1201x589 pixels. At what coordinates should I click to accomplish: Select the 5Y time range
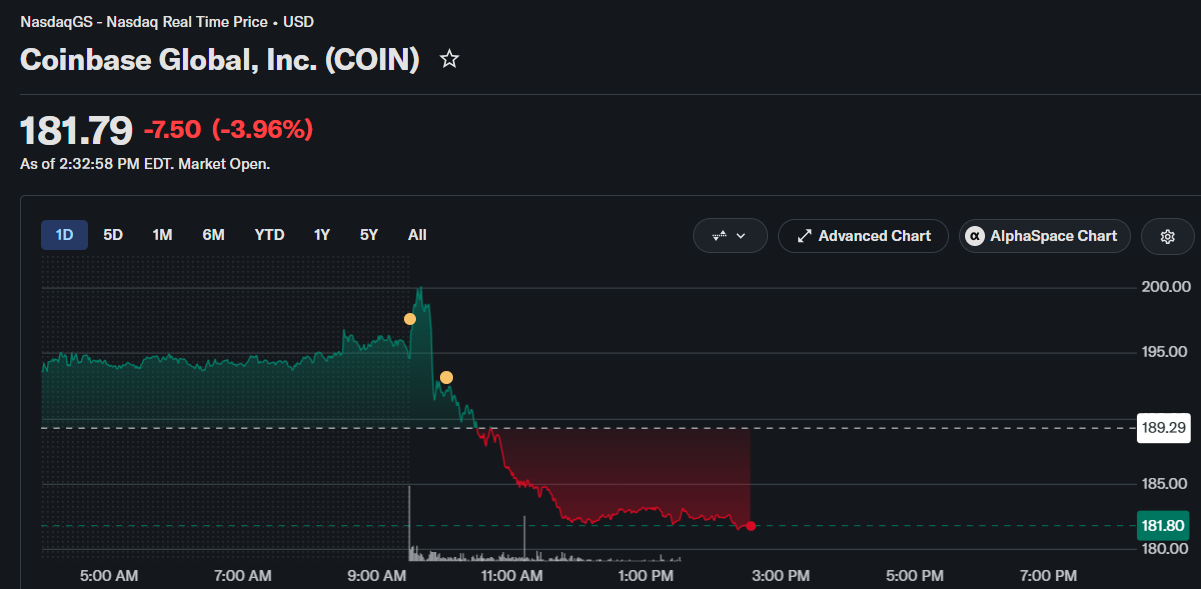[x=369, y=235]
